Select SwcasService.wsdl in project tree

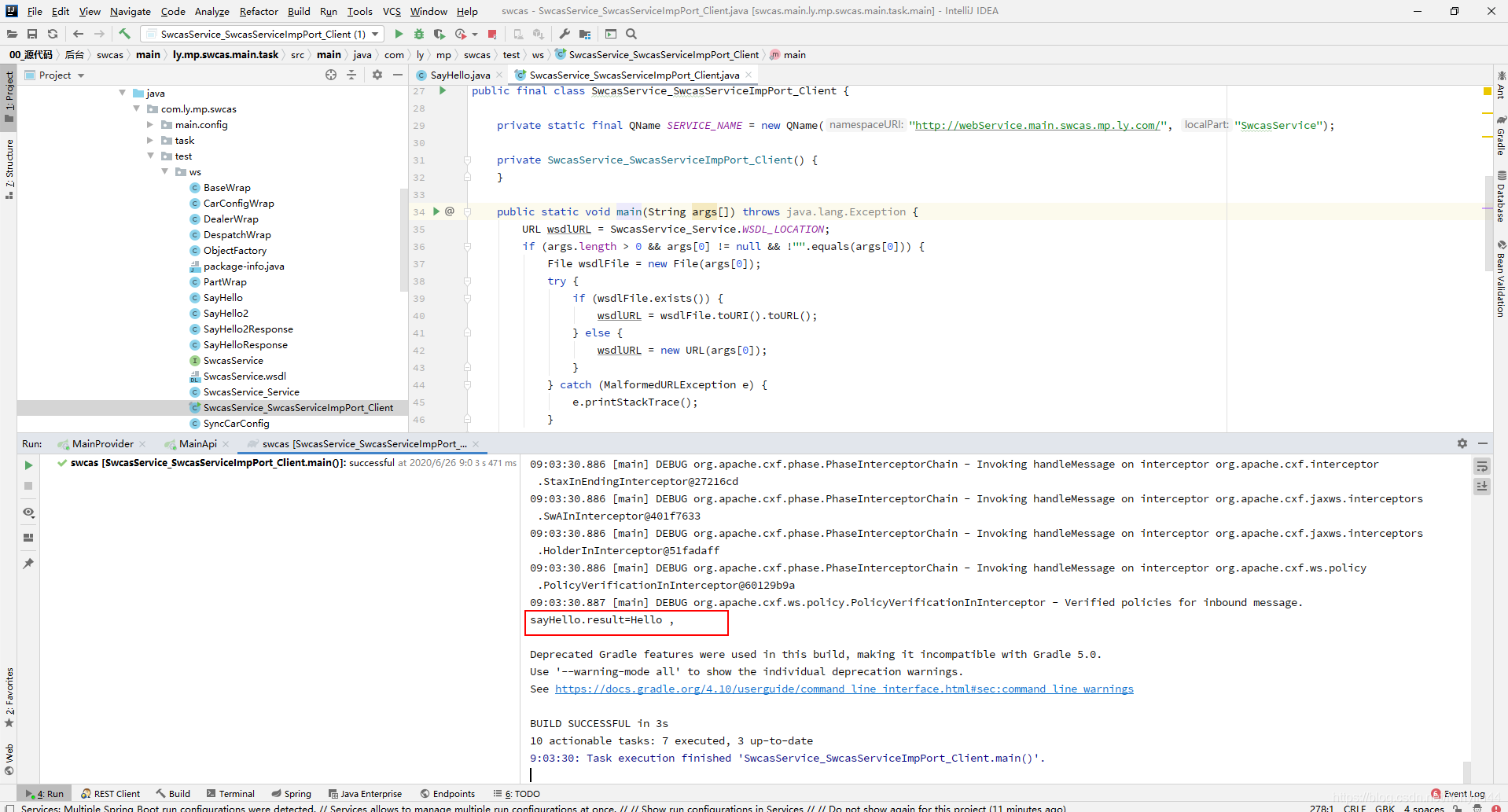[245, 376]
